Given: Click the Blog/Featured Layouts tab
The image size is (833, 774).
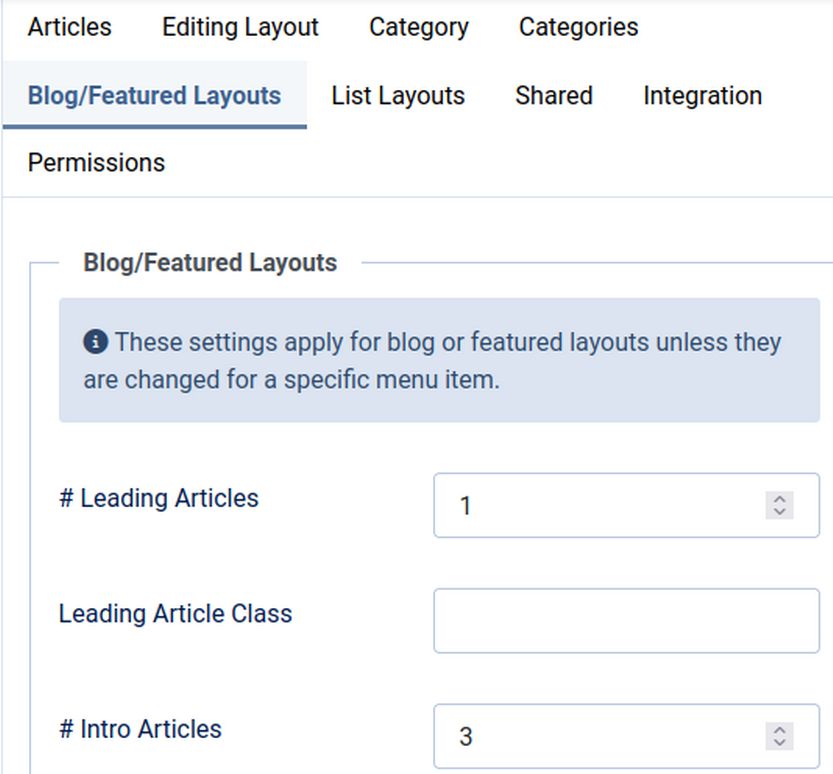Looking at the screenshot, I should (x=154, y=96).
